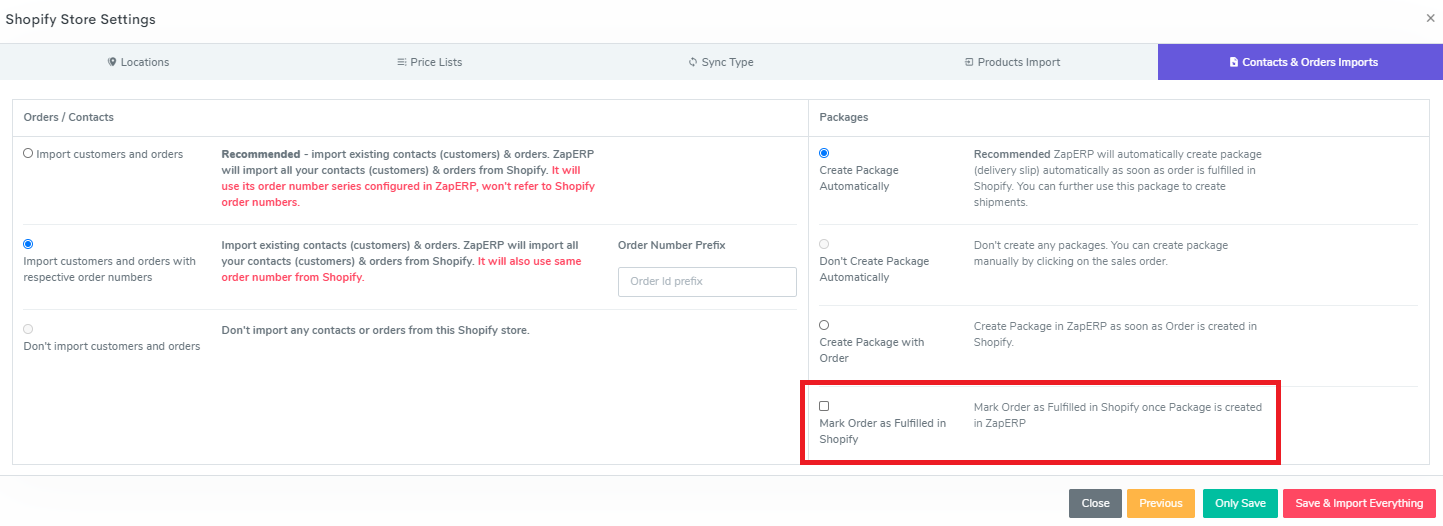Click "Mark Order as Fulfilled in Shopify once Package" description
1443x526 pixels.
pyautogui.click(x=1118, y=415)
